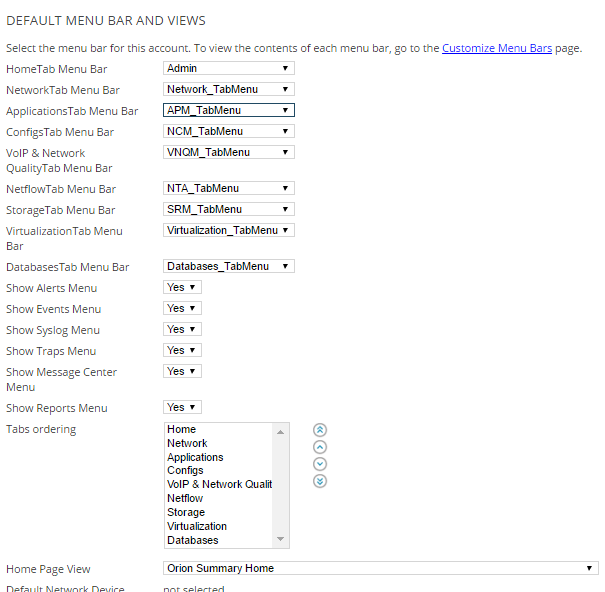Change the Show Reports Menu Yes dropdown

182,407
